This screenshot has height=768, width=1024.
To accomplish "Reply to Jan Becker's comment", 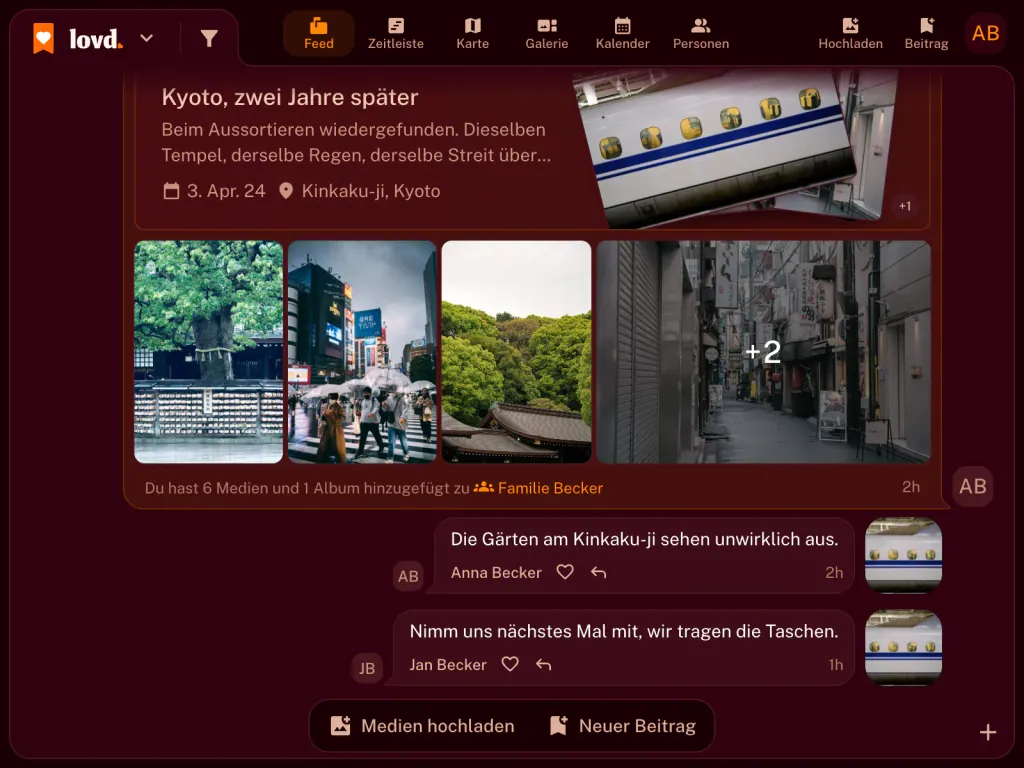I will pyautogui.click(x=543, y=665).
